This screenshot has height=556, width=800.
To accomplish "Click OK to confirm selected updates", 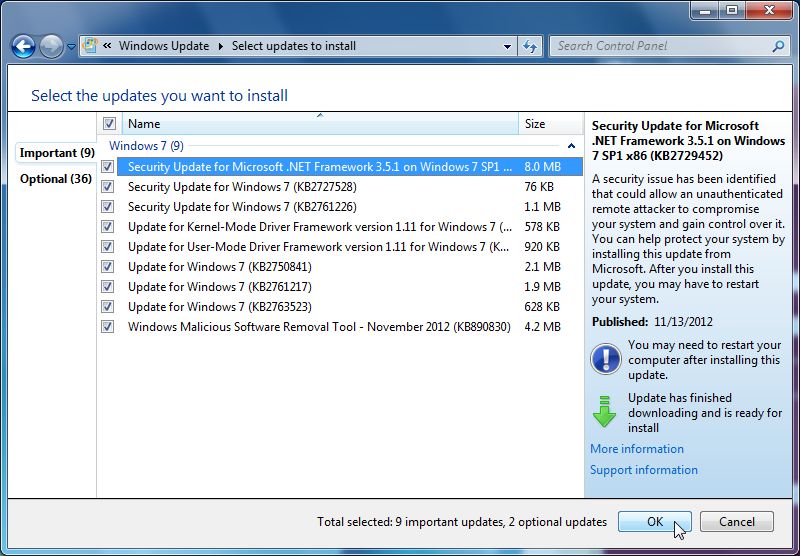I will pos(655,521).
